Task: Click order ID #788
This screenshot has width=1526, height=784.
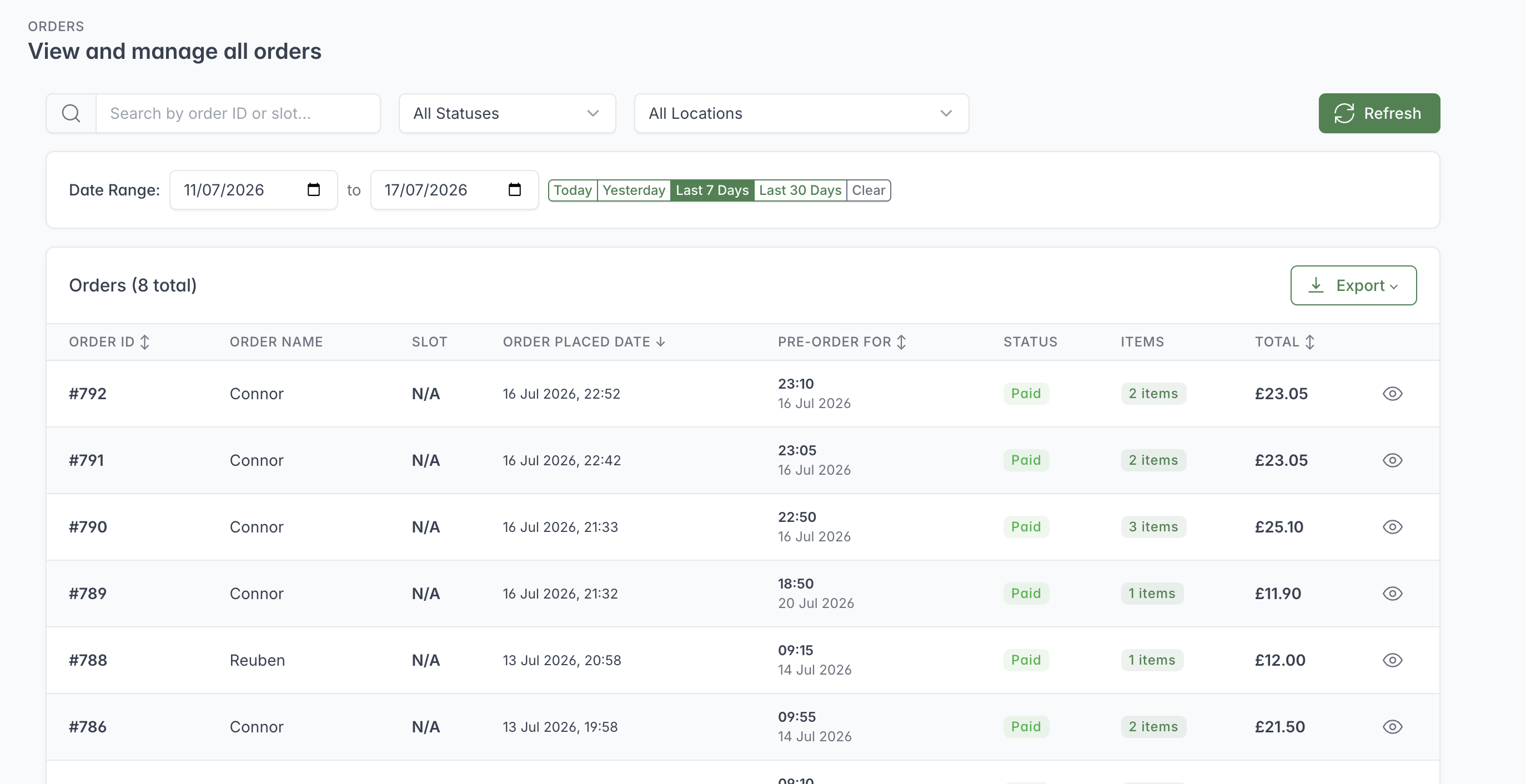Action: [88, 660]
